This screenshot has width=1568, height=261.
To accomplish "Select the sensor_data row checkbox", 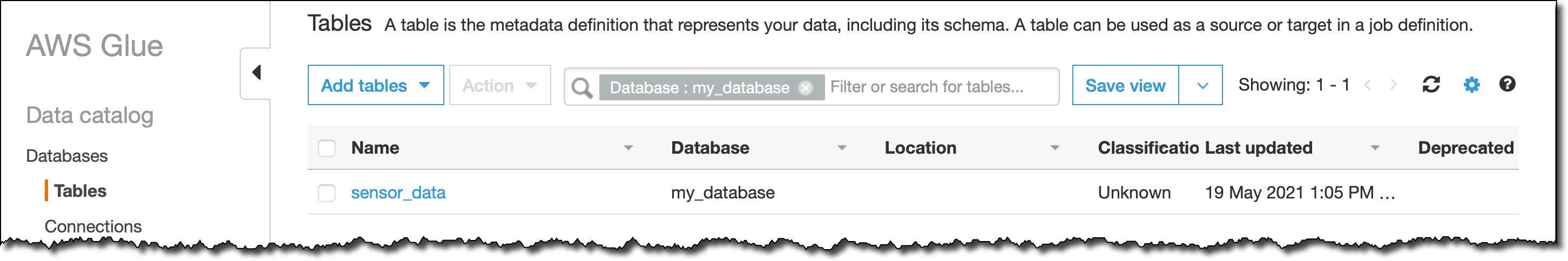I will pos(327,193).
